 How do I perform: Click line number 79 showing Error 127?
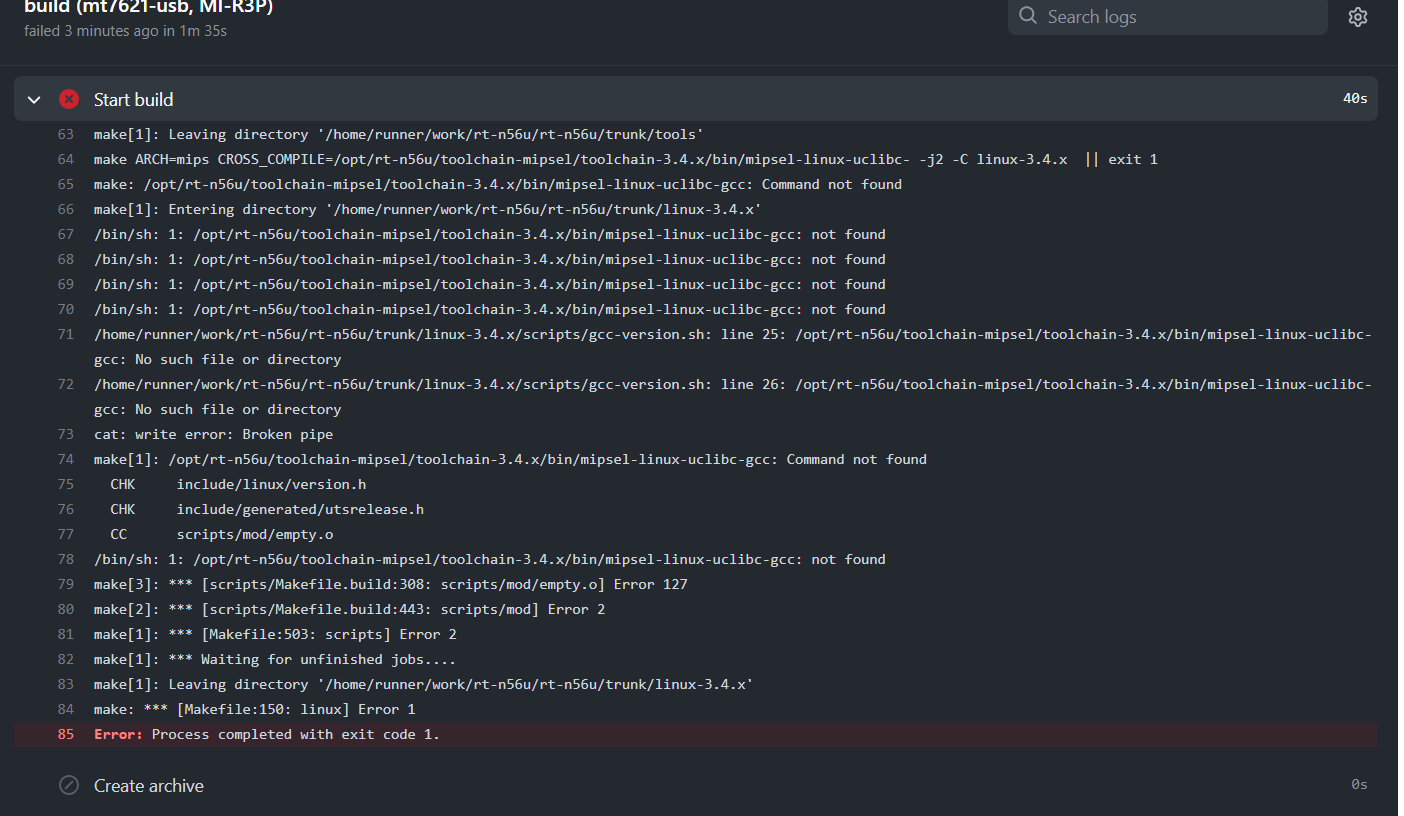[x=65, y=583]
